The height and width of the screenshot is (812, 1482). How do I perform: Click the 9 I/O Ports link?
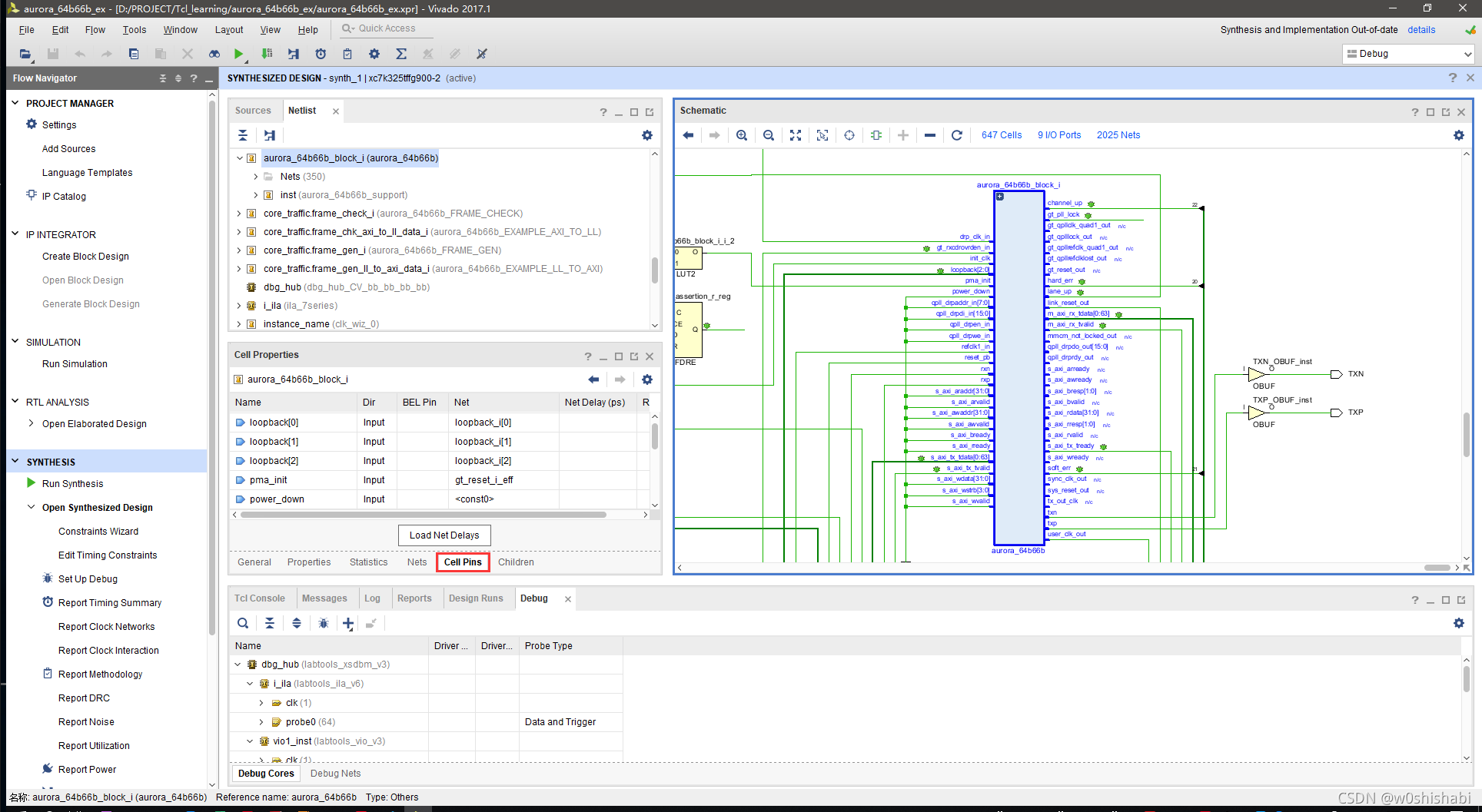1059,135
